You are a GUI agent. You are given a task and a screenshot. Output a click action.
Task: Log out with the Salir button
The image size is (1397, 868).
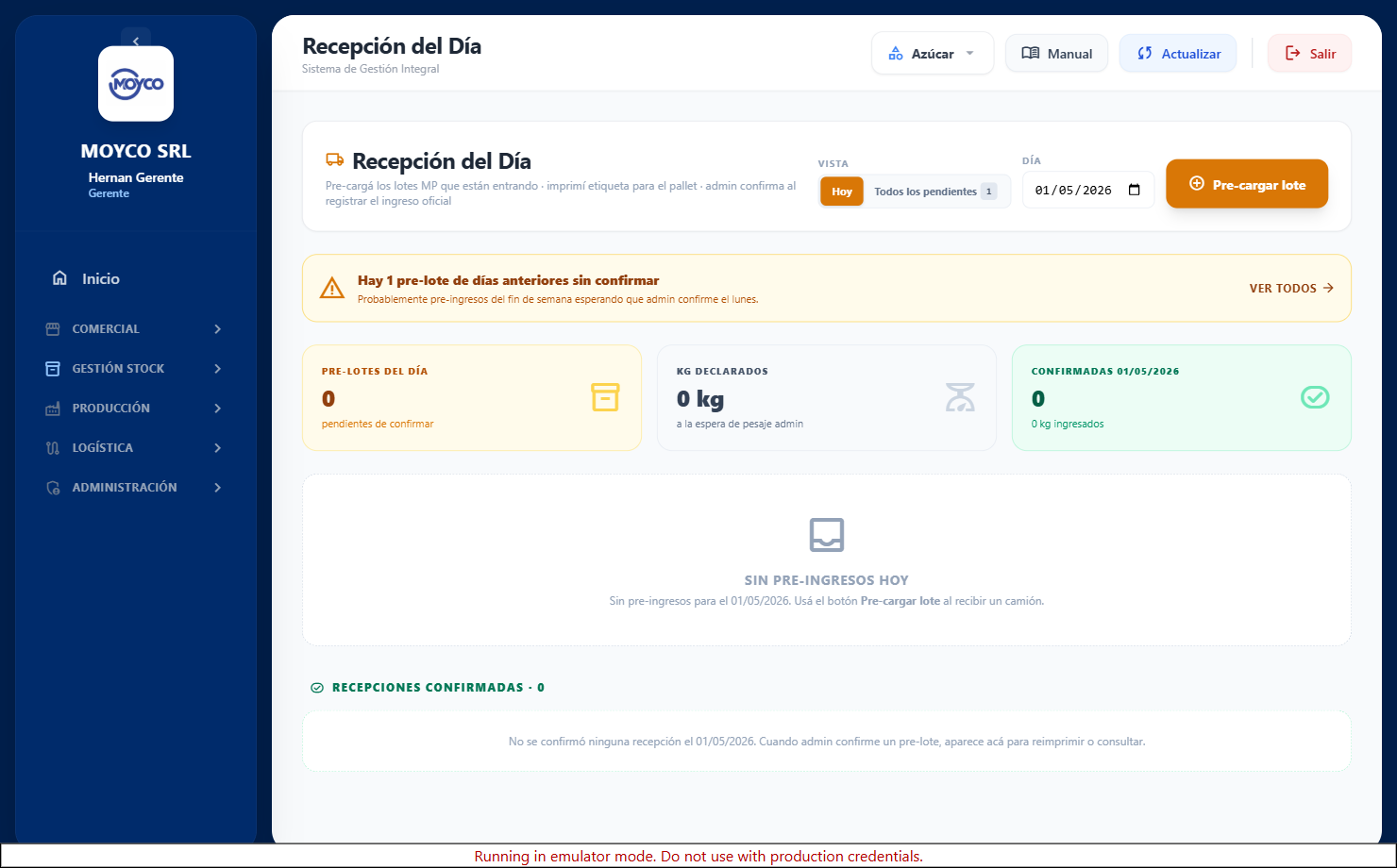pyautogui.click(x=1309, y=54)
